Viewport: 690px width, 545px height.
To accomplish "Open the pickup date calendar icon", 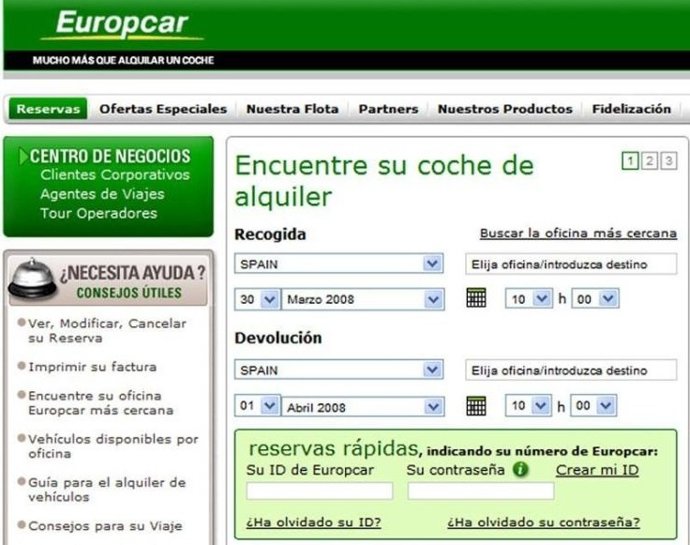I will point(476,298).
